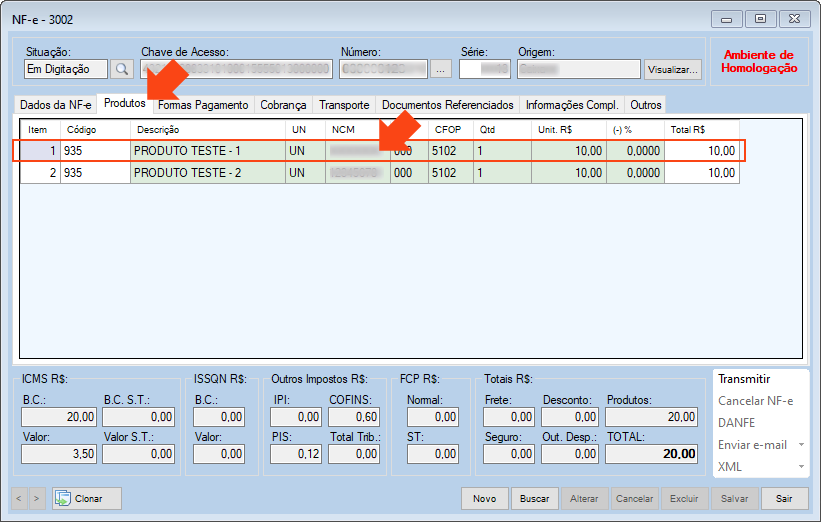Click the Clonar button with copy icon
821x522 pixels.
point(87,498)
